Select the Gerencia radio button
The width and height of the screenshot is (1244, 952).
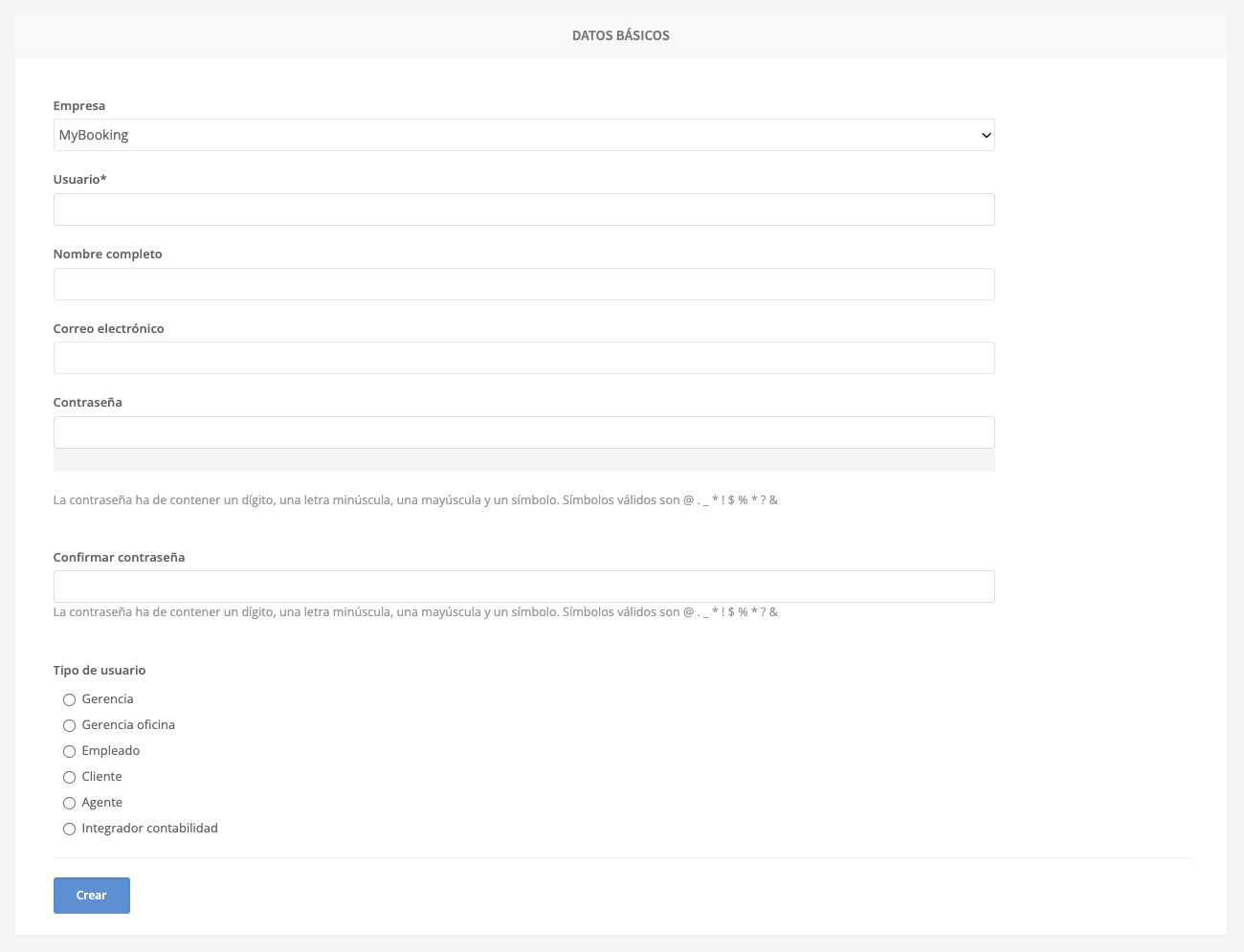pos(69,699)
